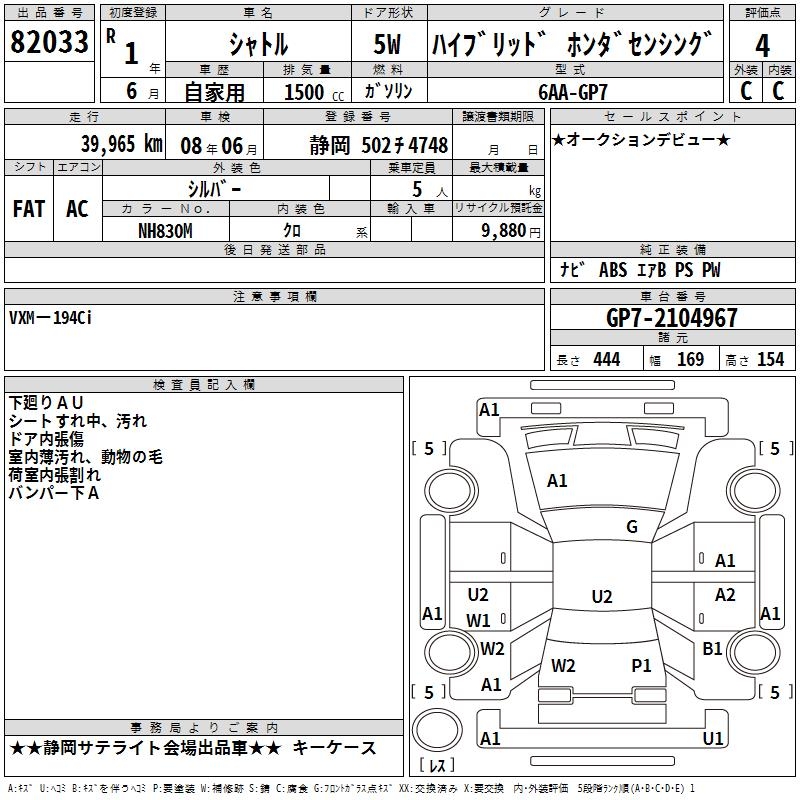Screen dimensions: 800x800
Task: Select the equipment line ナビ ABS エアB PS PW
Action: click(640, 270)
